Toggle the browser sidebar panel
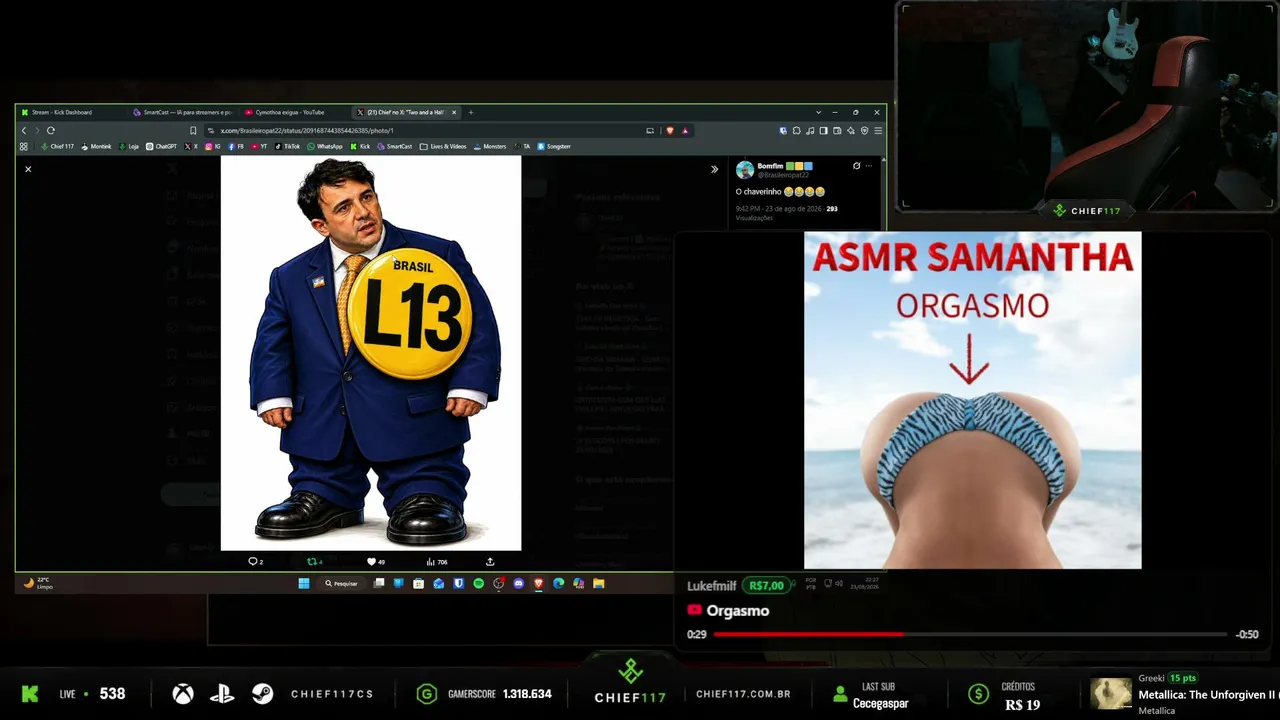Image resolution: width=1280 pixels, height=720 pixels. [823, 130]
